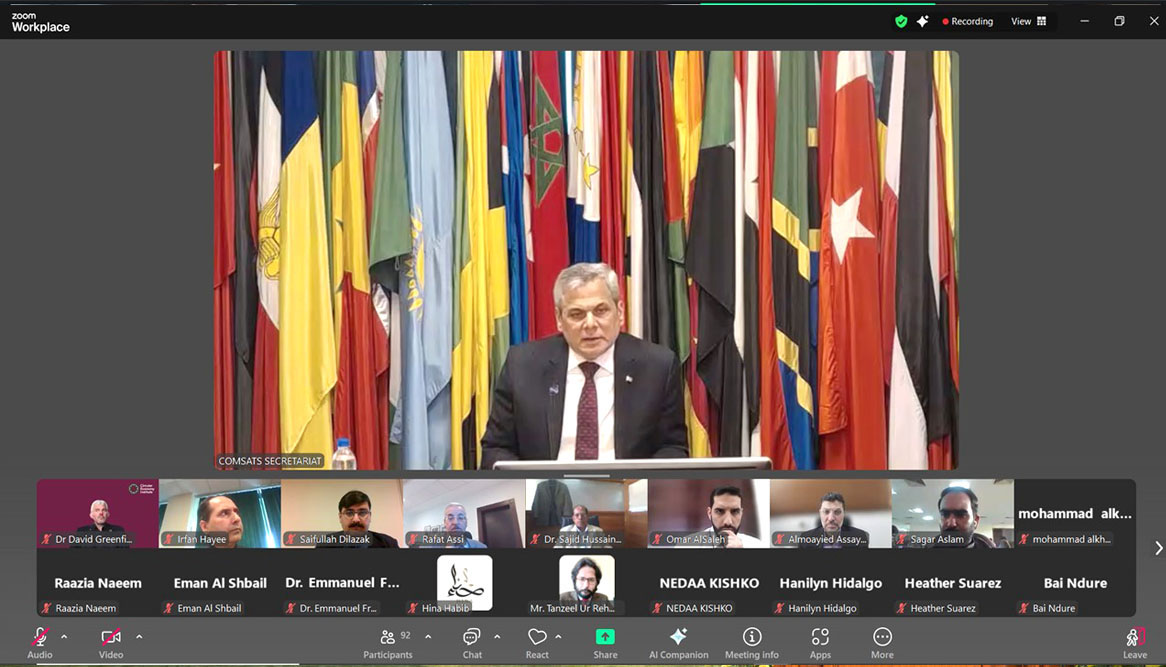Click muted mic icon beside Heather Suarez
Viewport: 1166px width, 667px height.
902,608
